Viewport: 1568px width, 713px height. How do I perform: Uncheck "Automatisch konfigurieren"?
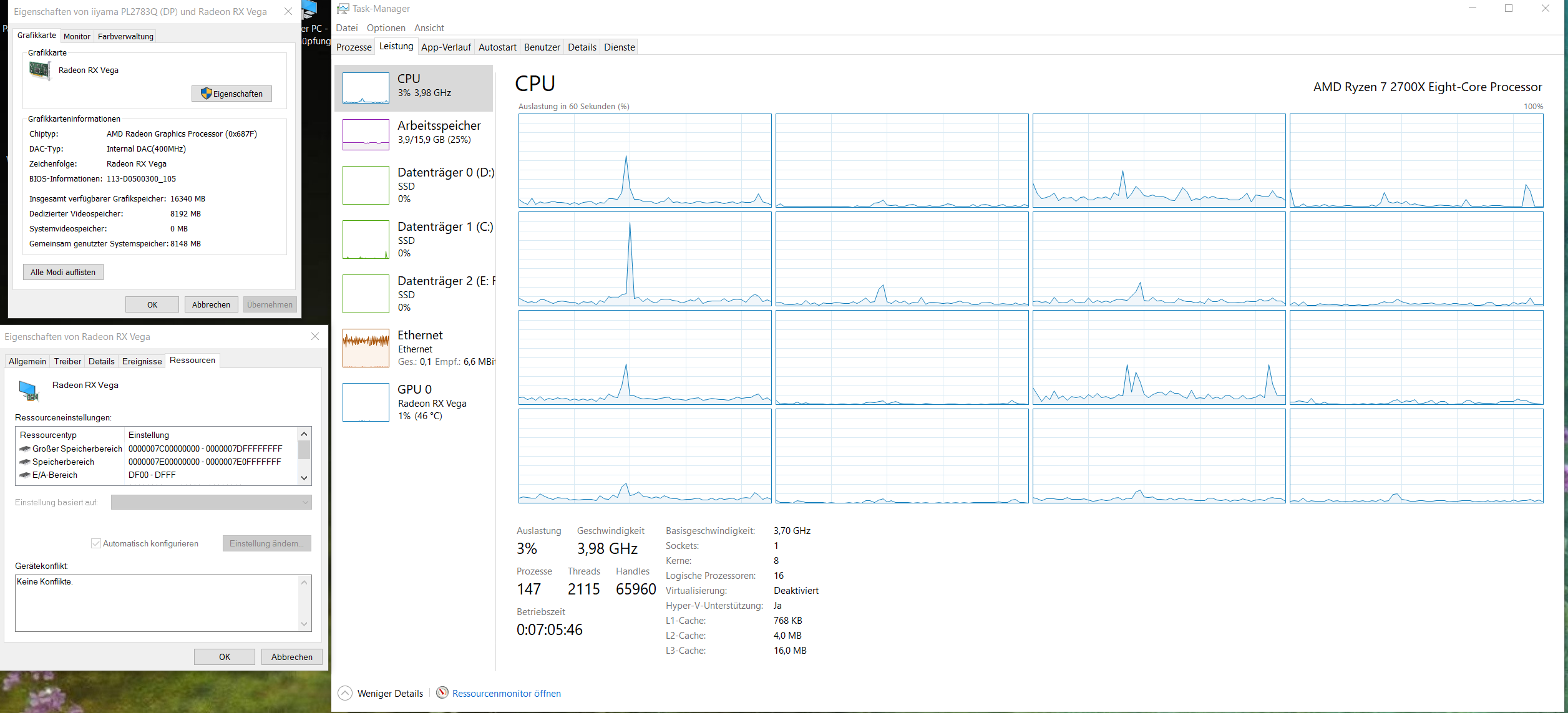pos(95,543)
